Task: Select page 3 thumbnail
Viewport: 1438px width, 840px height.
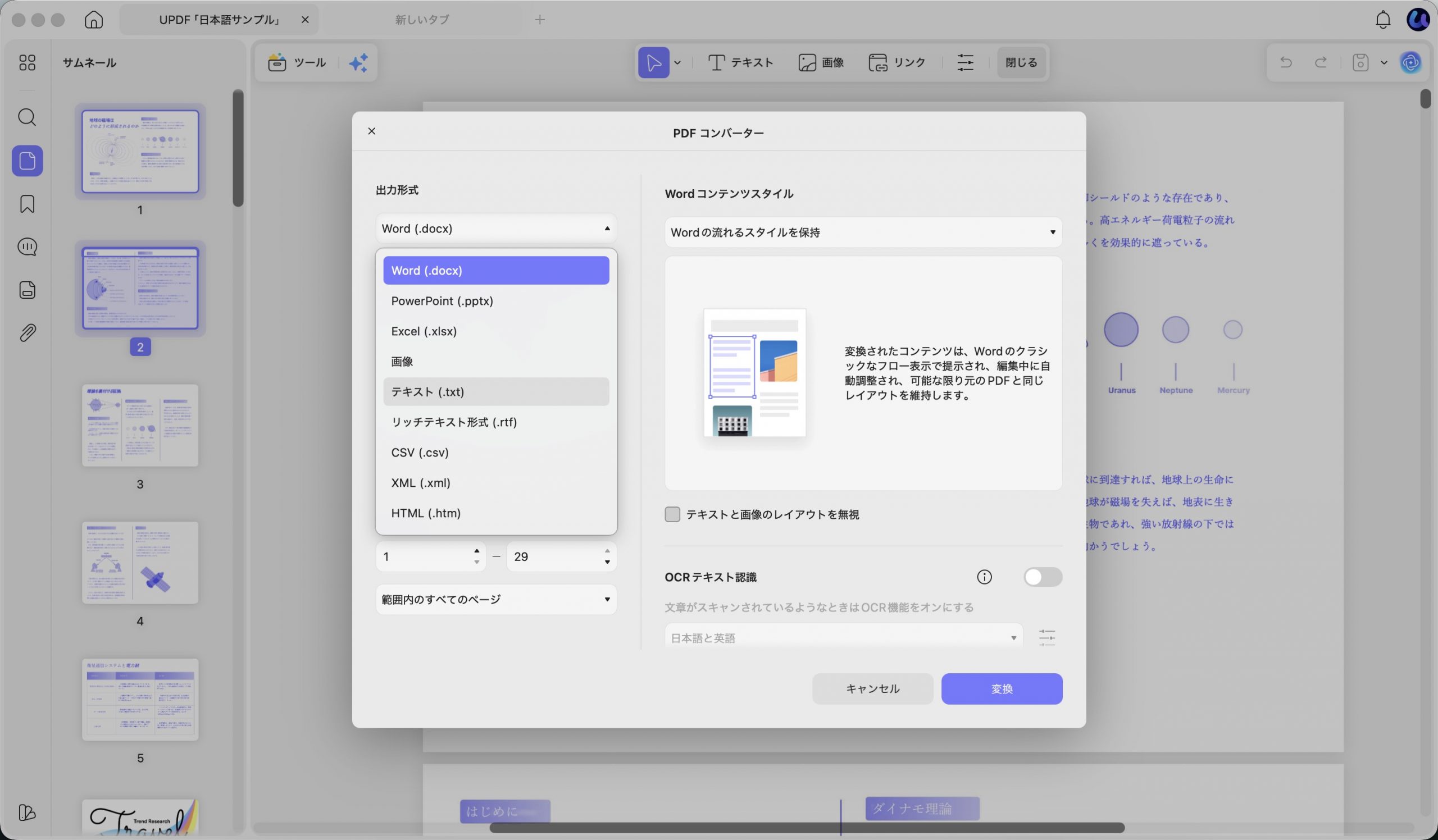Action: click(x=140, y=426)
